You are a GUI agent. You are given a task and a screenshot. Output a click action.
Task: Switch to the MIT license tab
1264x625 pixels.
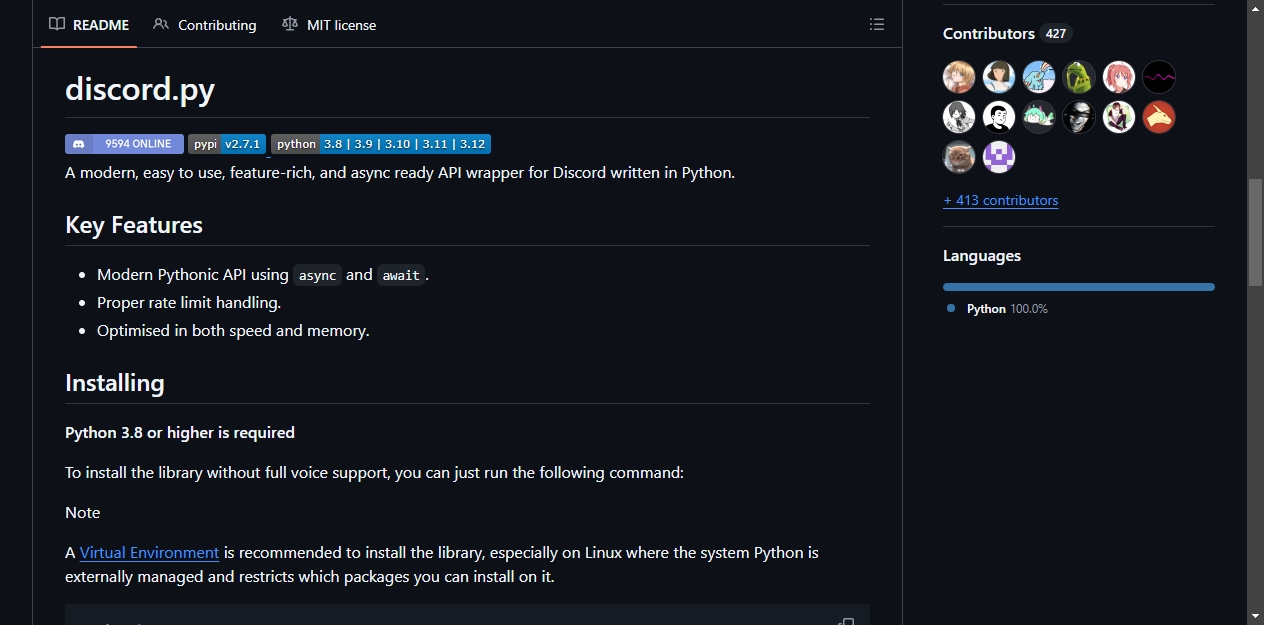coord(329,25)
